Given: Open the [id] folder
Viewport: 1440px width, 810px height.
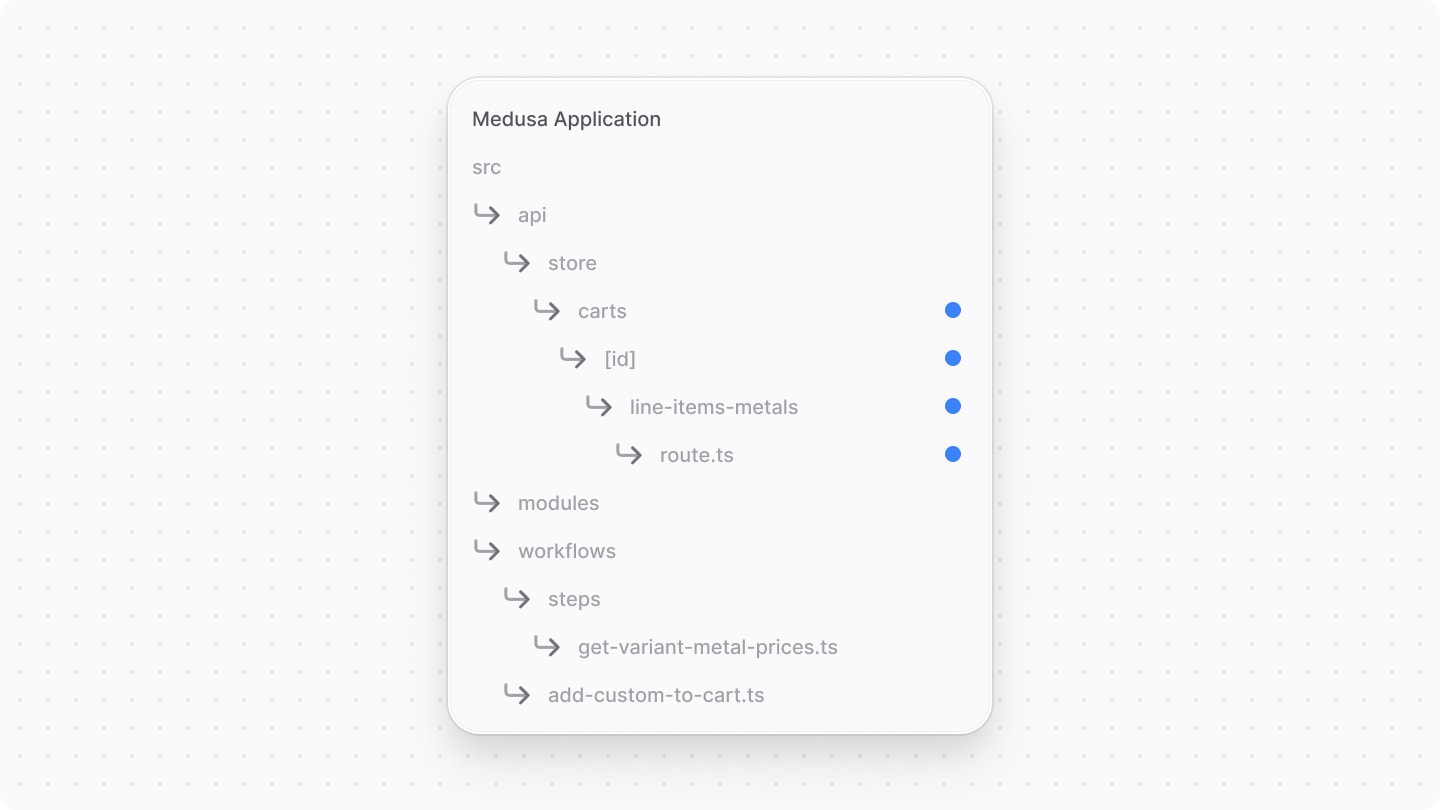Looking at the screenshot, I should tap(620, 359).
